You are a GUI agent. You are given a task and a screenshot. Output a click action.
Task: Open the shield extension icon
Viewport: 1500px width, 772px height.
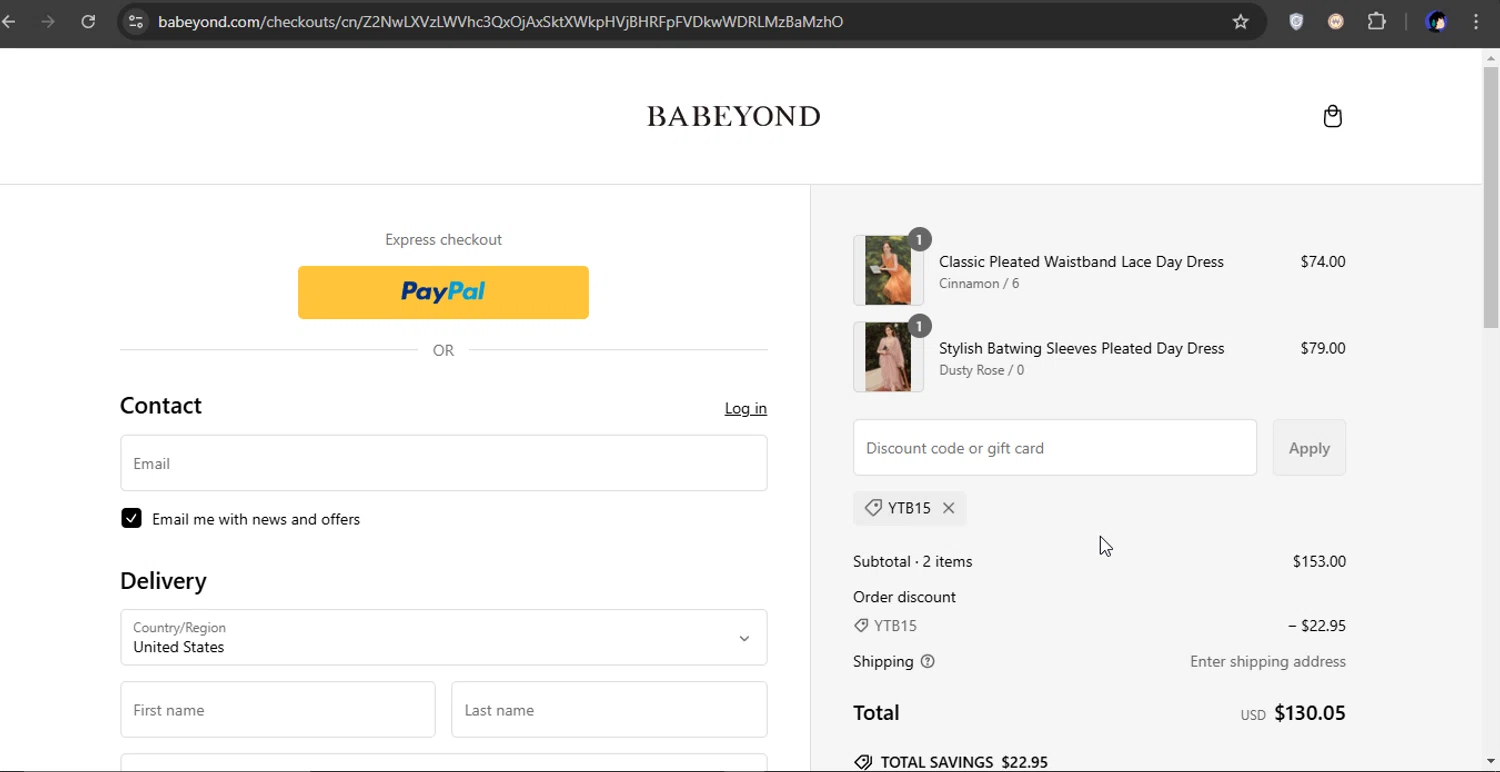click(x=1296, y=21)
